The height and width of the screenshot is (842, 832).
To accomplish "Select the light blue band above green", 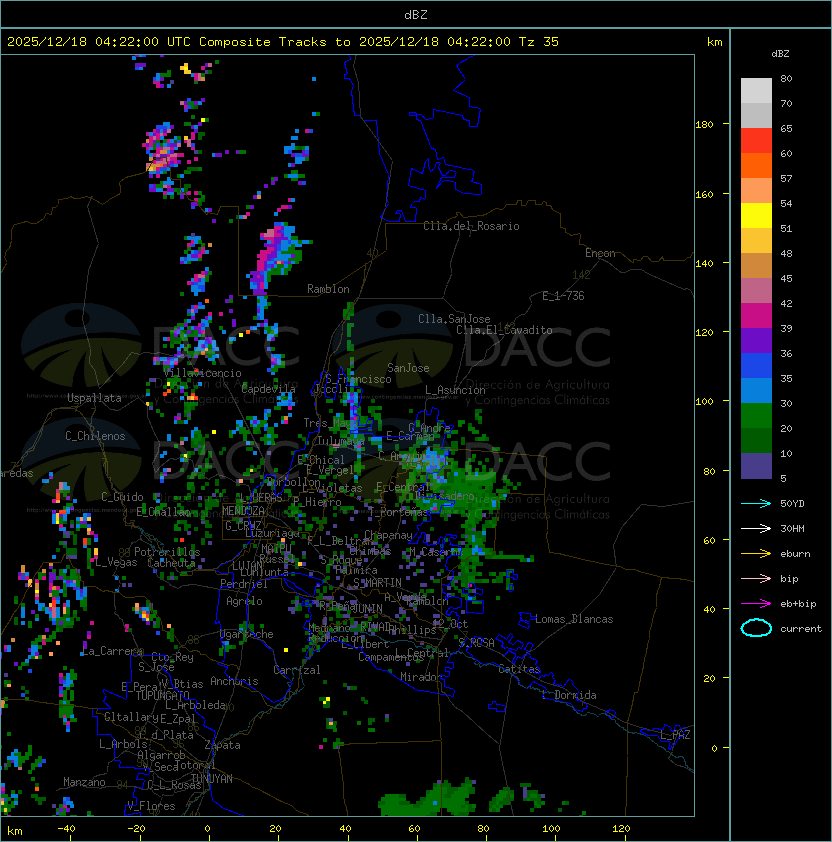I will coord(756,391).
